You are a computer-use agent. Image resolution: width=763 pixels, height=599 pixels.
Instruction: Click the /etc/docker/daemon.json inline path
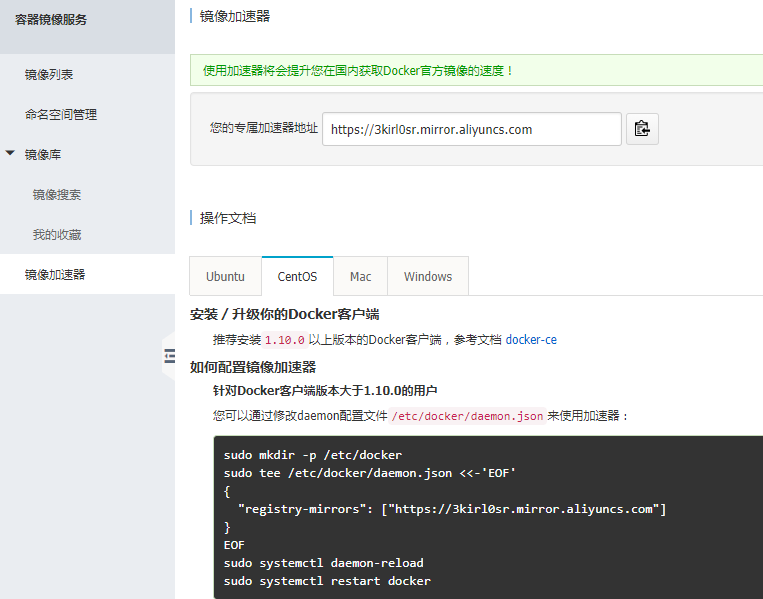(467, 416)
